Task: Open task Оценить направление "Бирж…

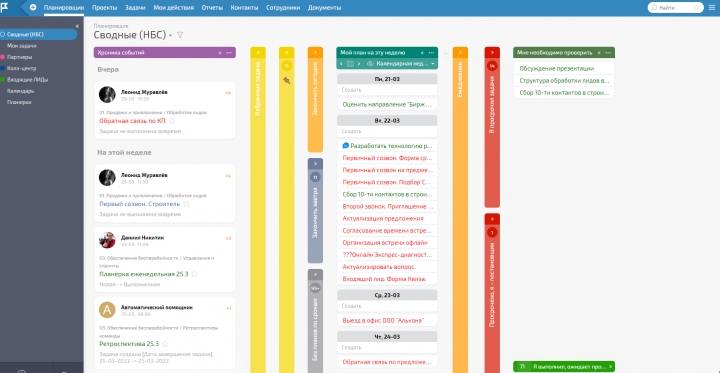Action: point(387,104)
